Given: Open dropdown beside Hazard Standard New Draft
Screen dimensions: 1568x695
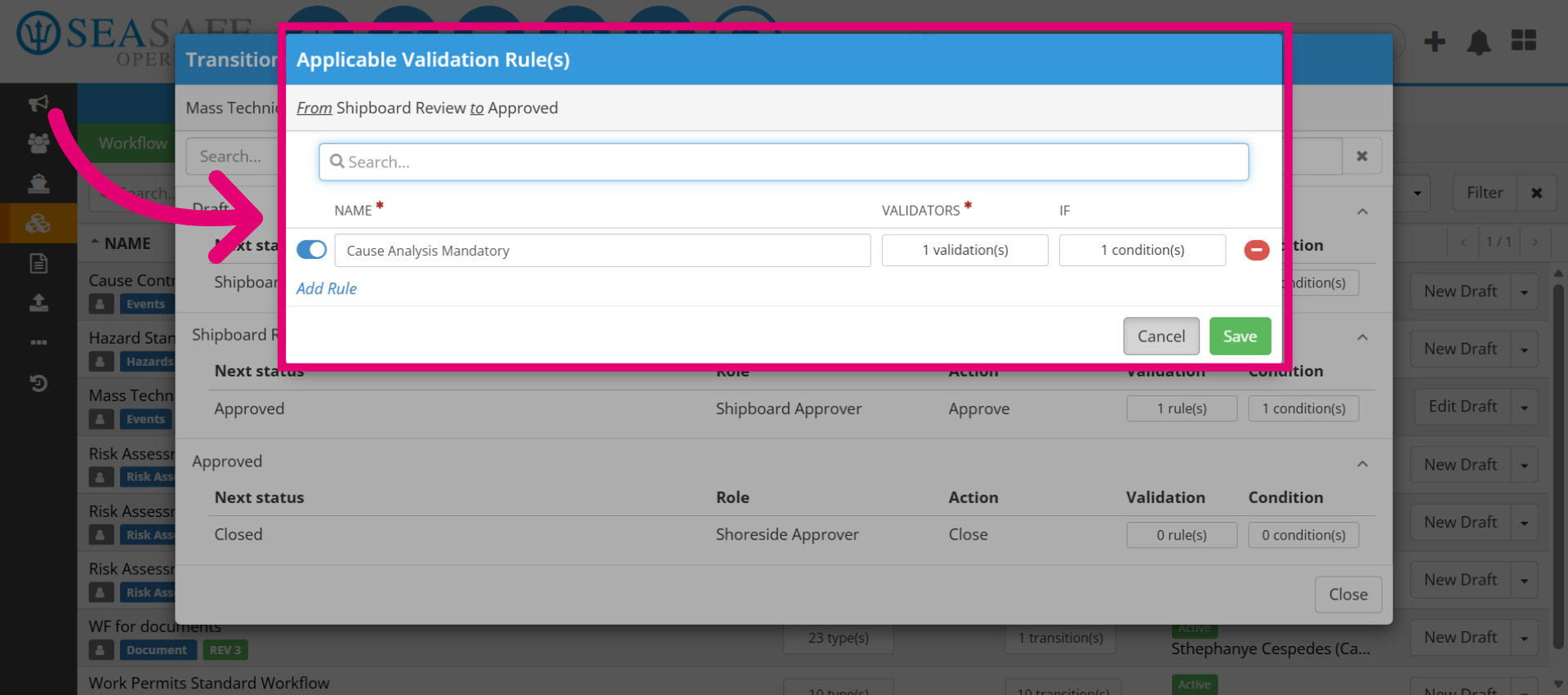Looking at the screenshot, I should pos(1524,350).
